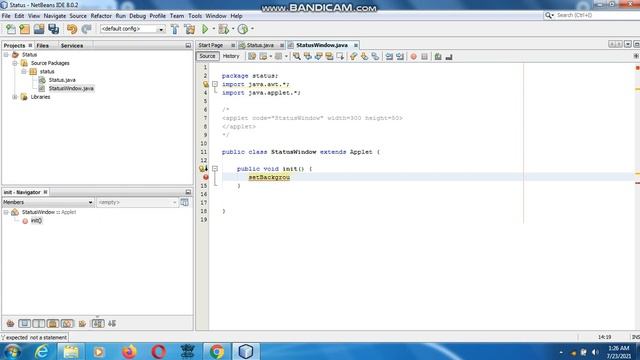Collapse the Status project node
The height and width of the screenshot is (360, 640).
[x=6, y=55]
